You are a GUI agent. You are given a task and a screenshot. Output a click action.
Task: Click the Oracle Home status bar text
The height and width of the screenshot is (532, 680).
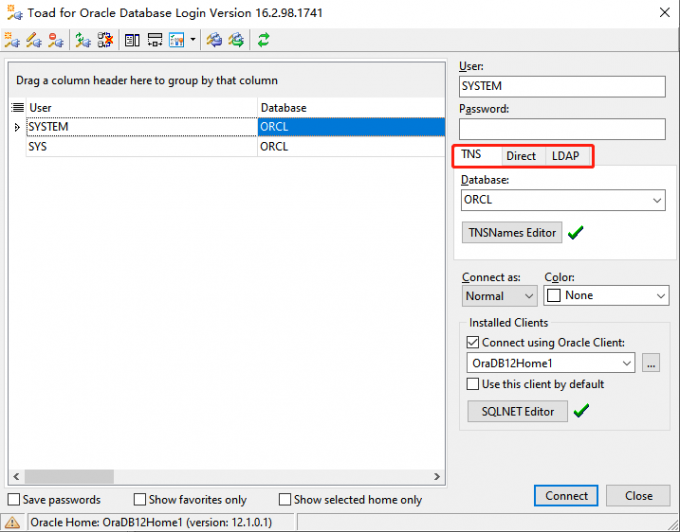tap(151, 522)
